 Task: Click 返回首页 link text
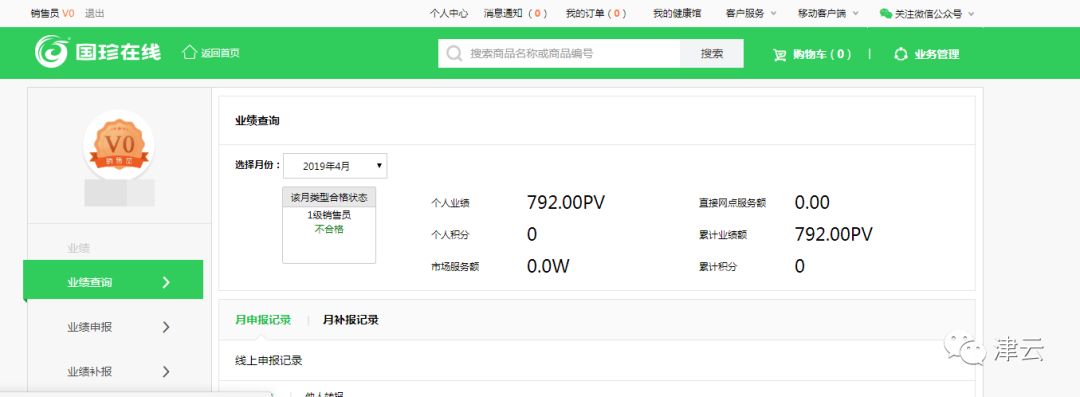pos(220,53)
